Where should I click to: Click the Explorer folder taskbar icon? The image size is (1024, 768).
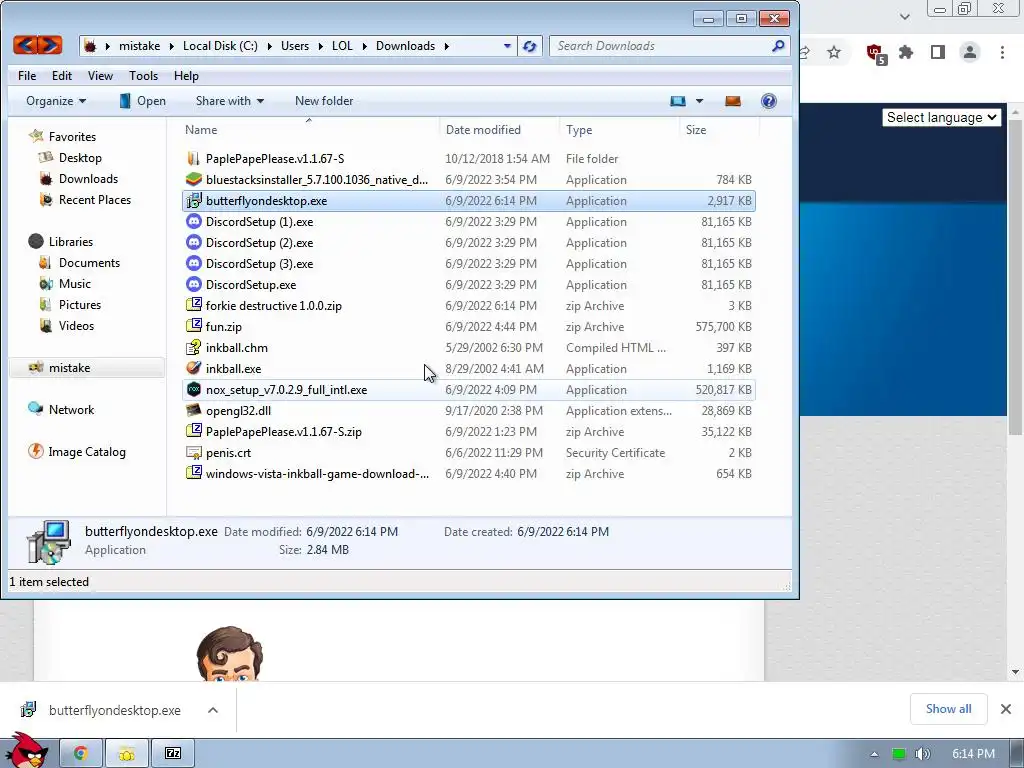click(x=127, y=754)
